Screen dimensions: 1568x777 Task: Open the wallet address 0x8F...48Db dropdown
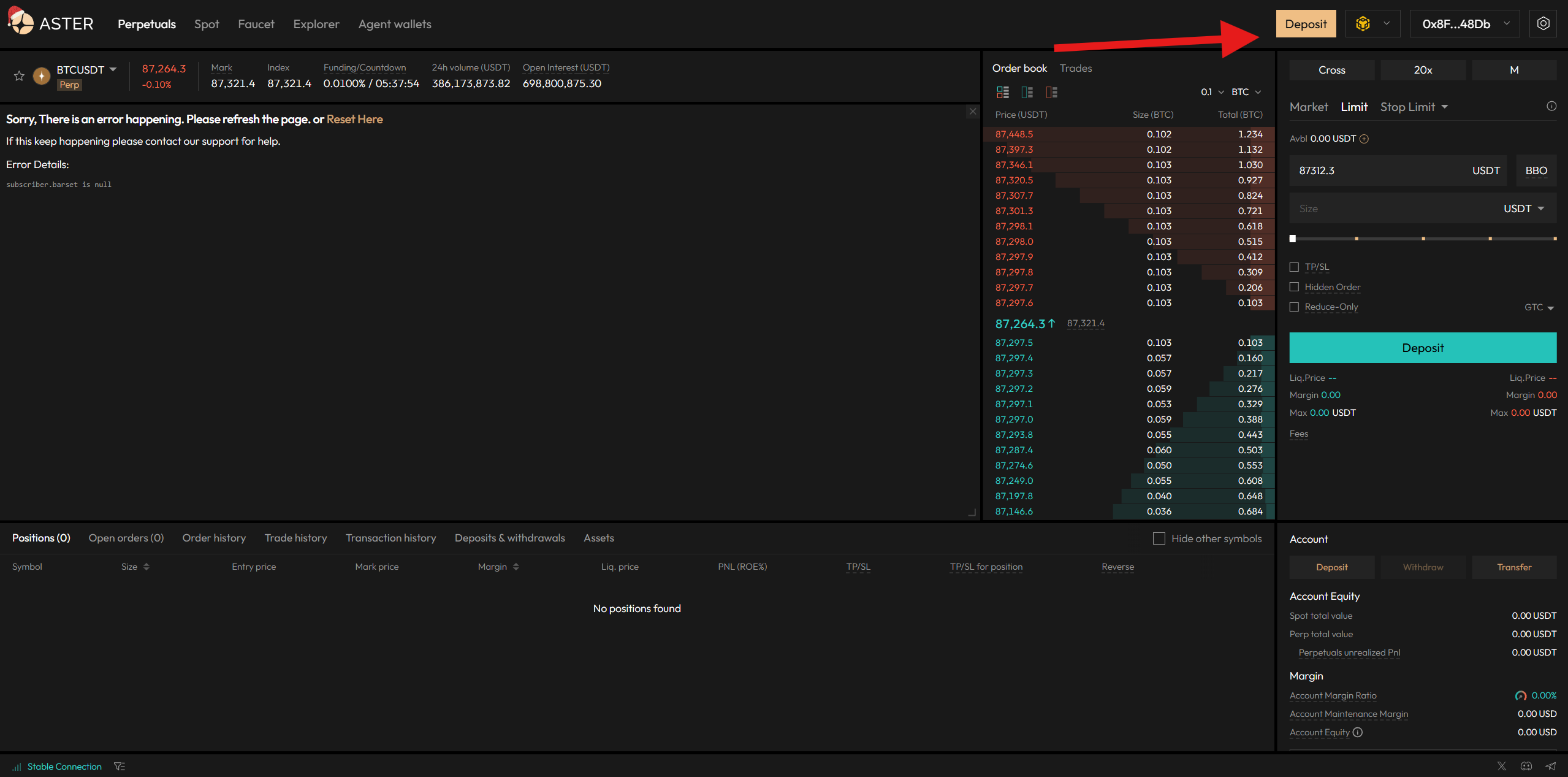pos(1464,24)
